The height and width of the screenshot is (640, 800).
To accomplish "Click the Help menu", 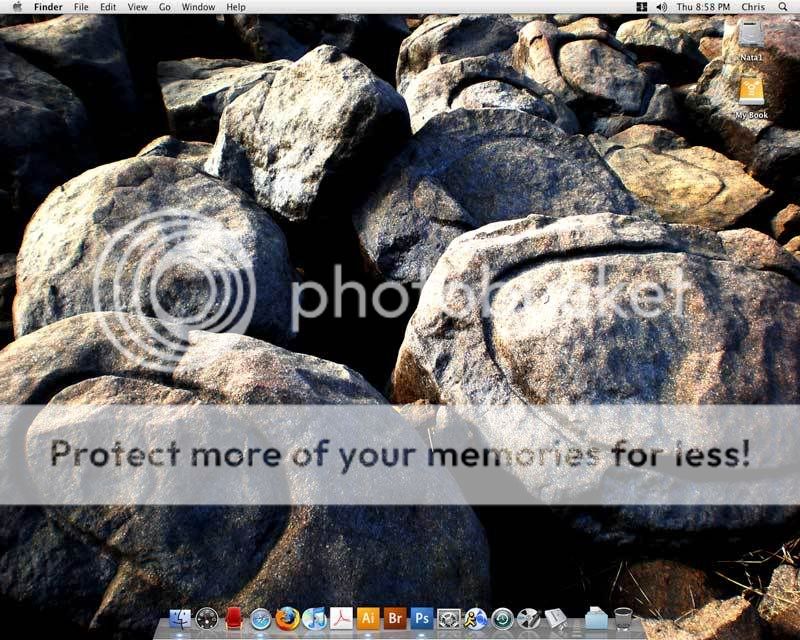I will pyautogui.click(x=236, y=7).
